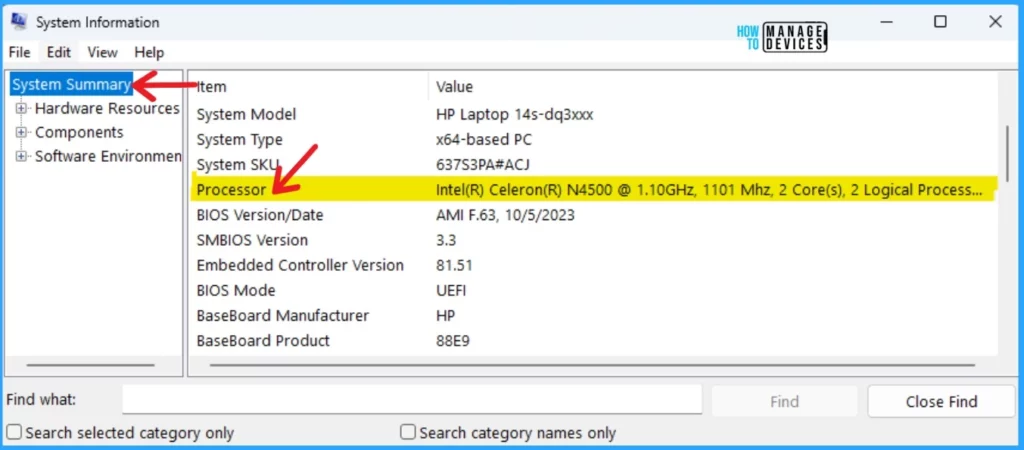
Task: Select the BaseBoard Manufacturer row
Action: (593, 315)
